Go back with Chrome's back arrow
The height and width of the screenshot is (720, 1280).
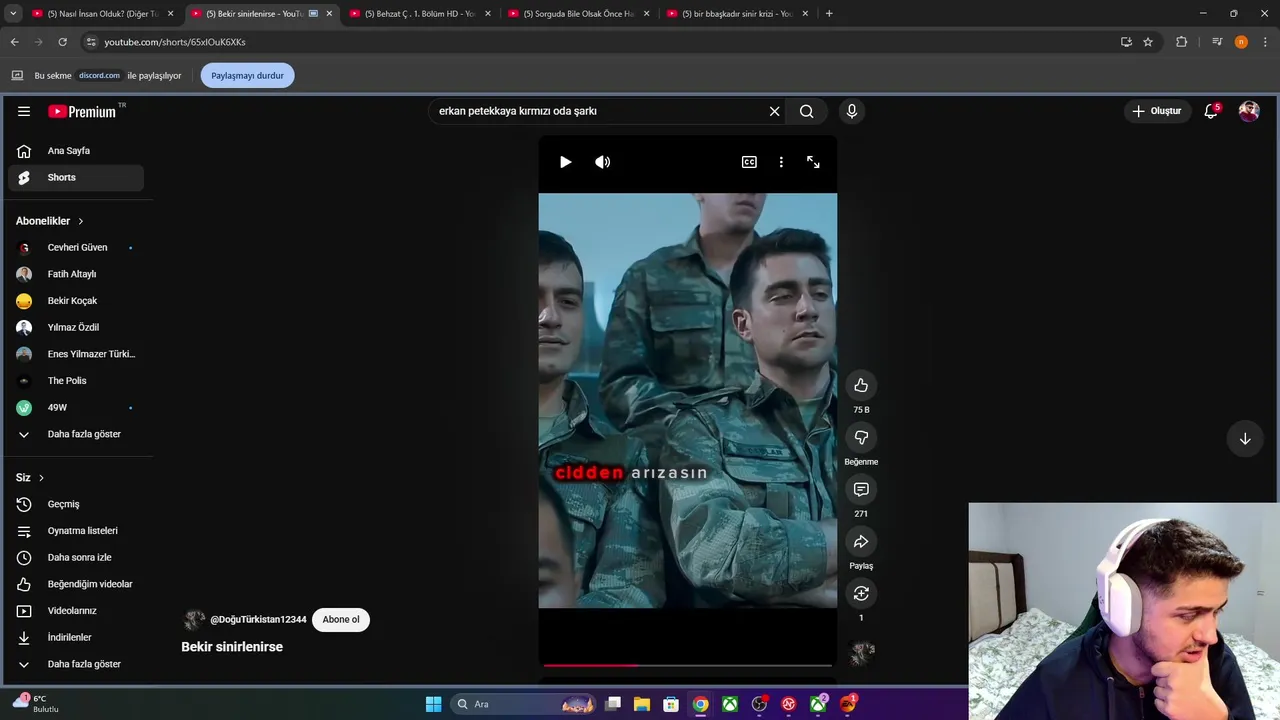pyautogui.click(x=14, y=42)
